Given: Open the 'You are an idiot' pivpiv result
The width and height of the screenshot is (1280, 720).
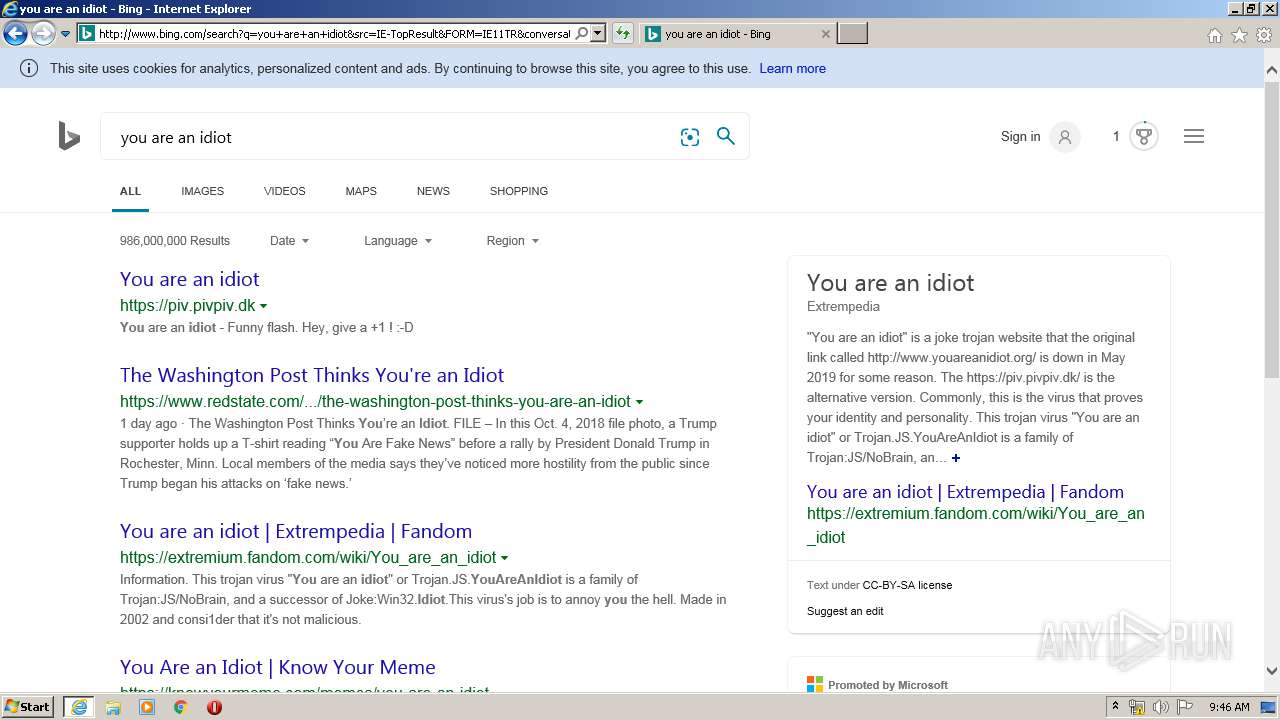Looking at the screenshot, I should (x=190, y=279).
